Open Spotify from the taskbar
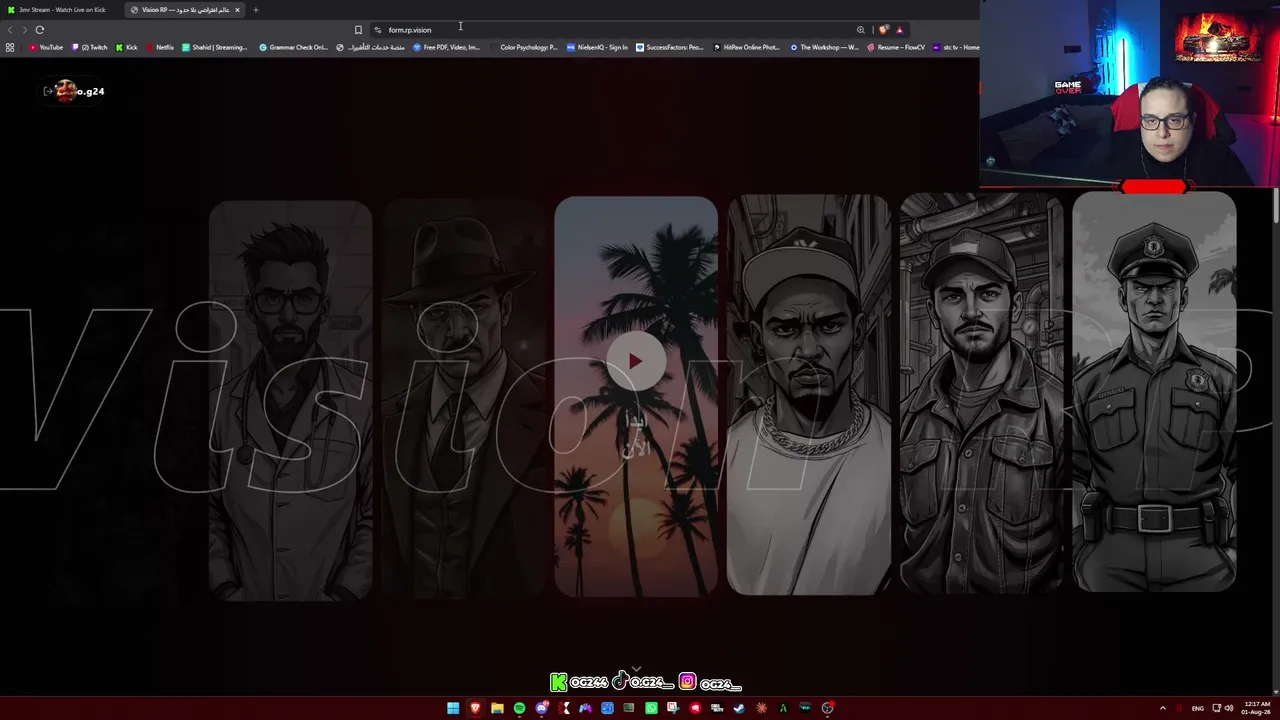The height and width of the screenshot is (720, 1280). click(519, 708)
